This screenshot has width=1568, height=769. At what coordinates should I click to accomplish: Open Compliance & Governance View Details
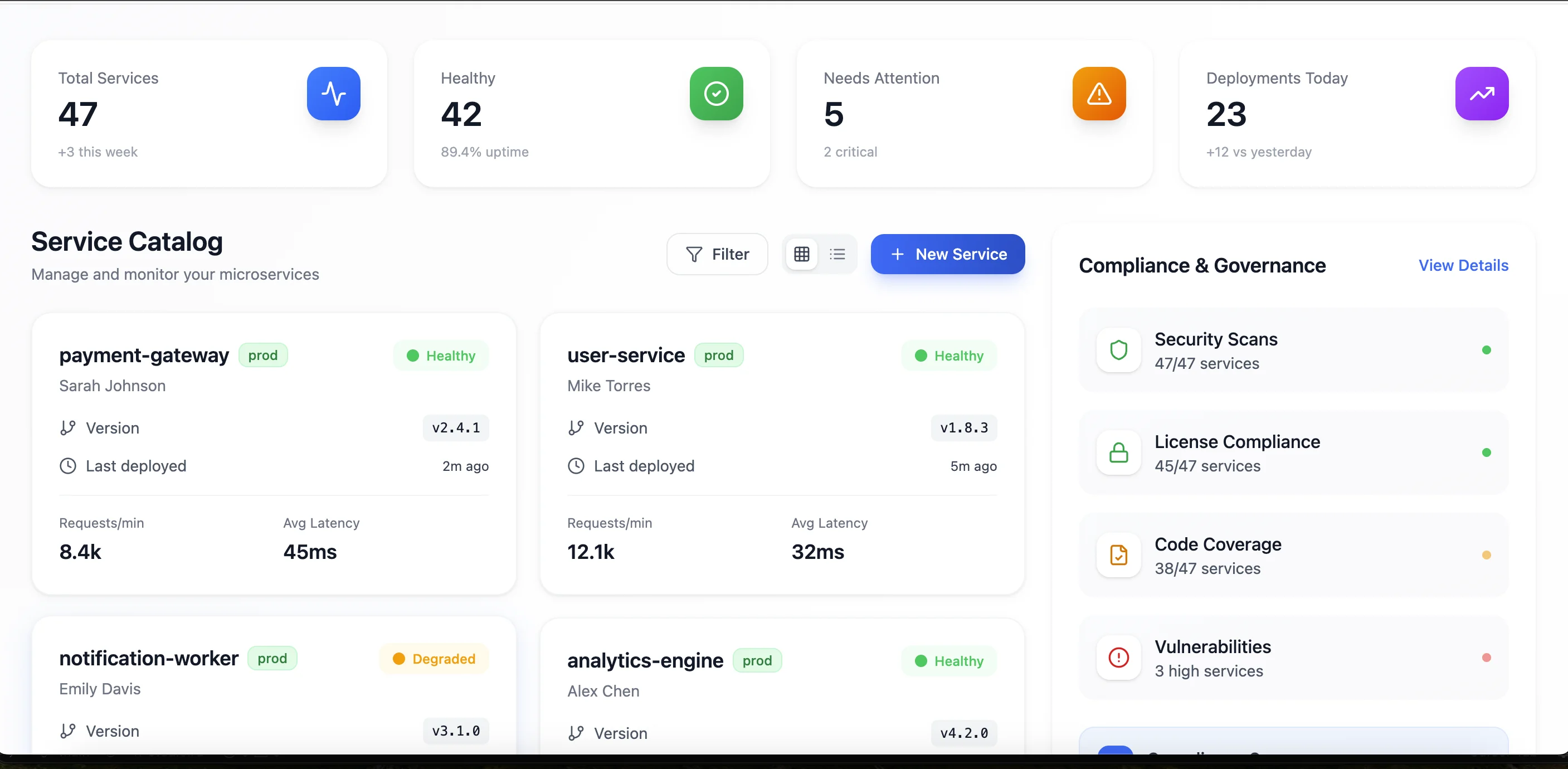coord(1463,265)
